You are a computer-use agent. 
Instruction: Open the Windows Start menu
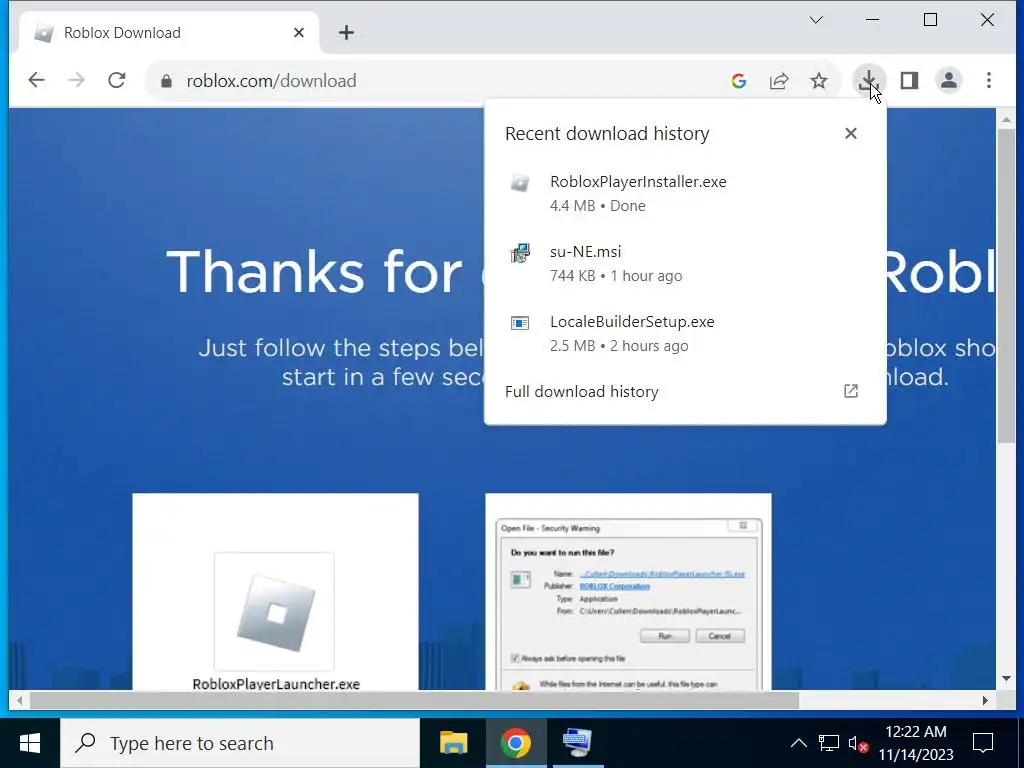click(30, 743)
